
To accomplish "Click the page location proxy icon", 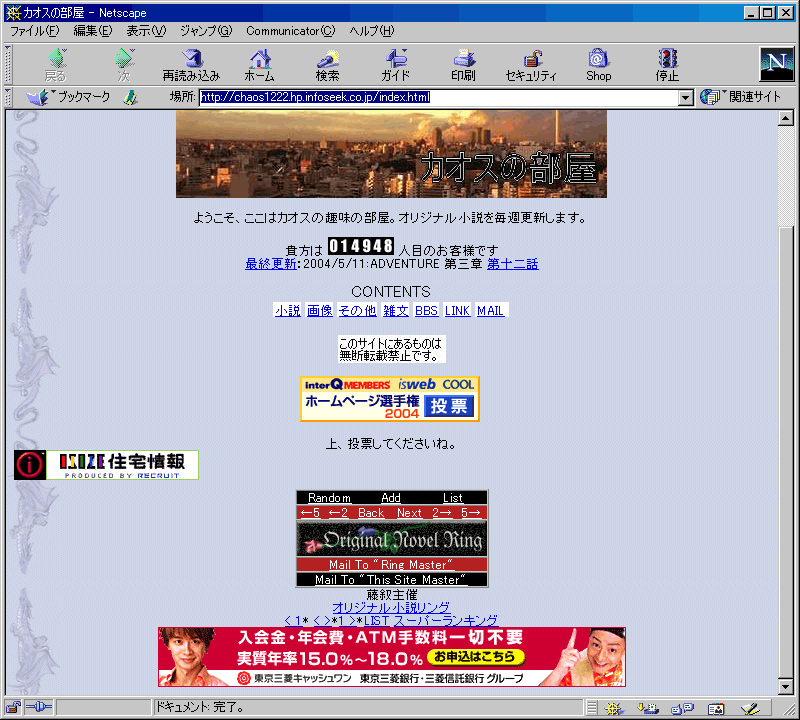I will 131,97.
